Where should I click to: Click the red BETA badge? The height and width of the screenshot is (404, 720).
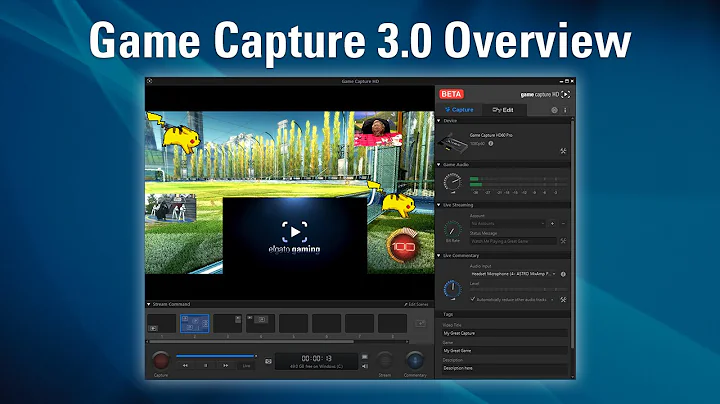(x=451, y=94)
